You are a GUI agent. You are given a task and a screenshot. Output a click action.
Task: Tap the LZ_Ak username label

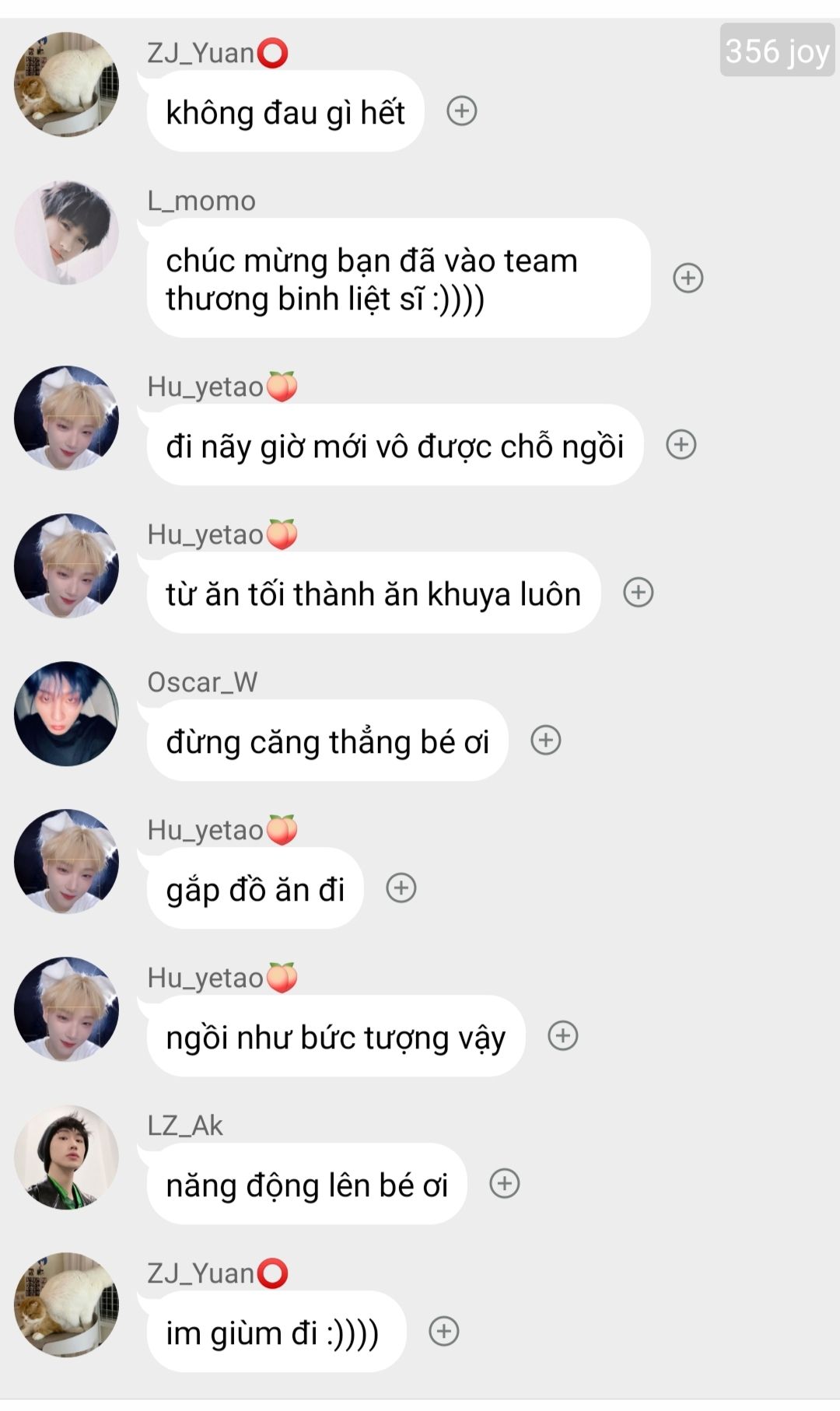click(185, 1126)
